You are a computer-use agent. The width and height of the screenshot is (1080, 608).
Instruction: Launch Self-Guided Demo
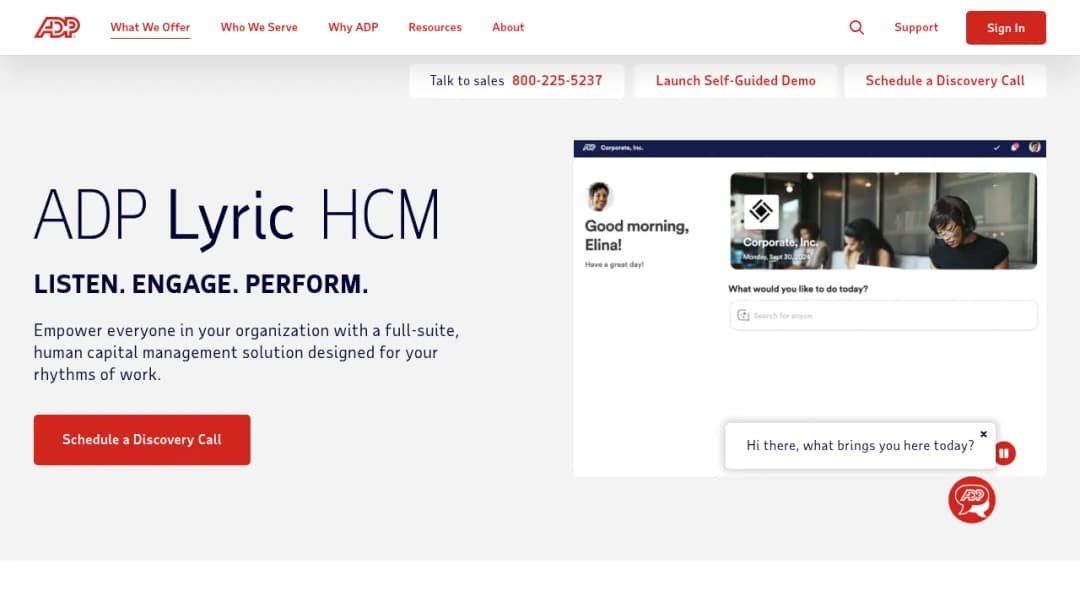coord(736,81)
